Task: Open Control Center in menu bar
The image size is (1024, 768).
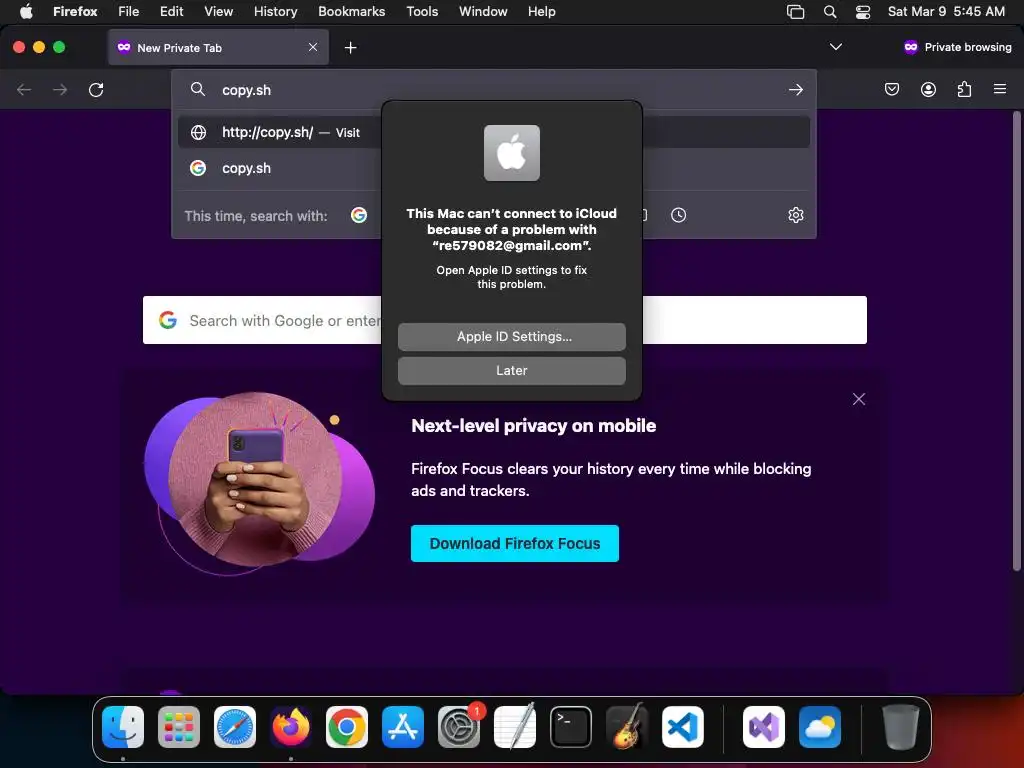Action: (863, 11)
